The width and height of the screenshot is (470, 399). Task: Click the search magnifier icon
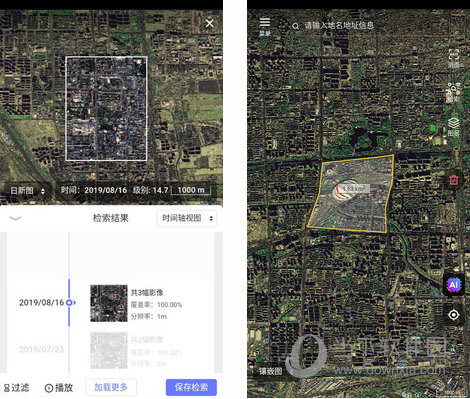(x=295, y=26)
